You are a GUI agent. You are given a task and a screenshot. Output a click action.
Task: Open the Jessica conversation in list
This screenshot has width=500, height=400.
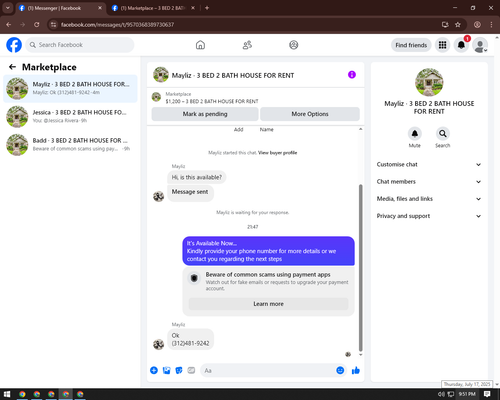point(70,116)
